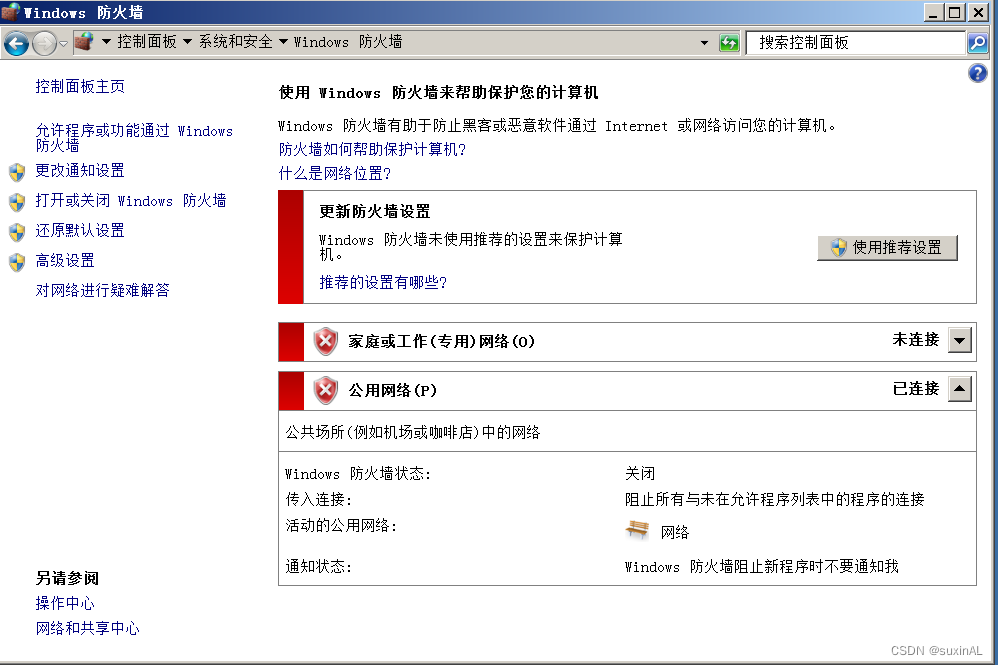Screen dimensions: 998x665
Task: Open the 系统和安全 breadcrumb
Action: pyautogui.click(x=235, y=42)
